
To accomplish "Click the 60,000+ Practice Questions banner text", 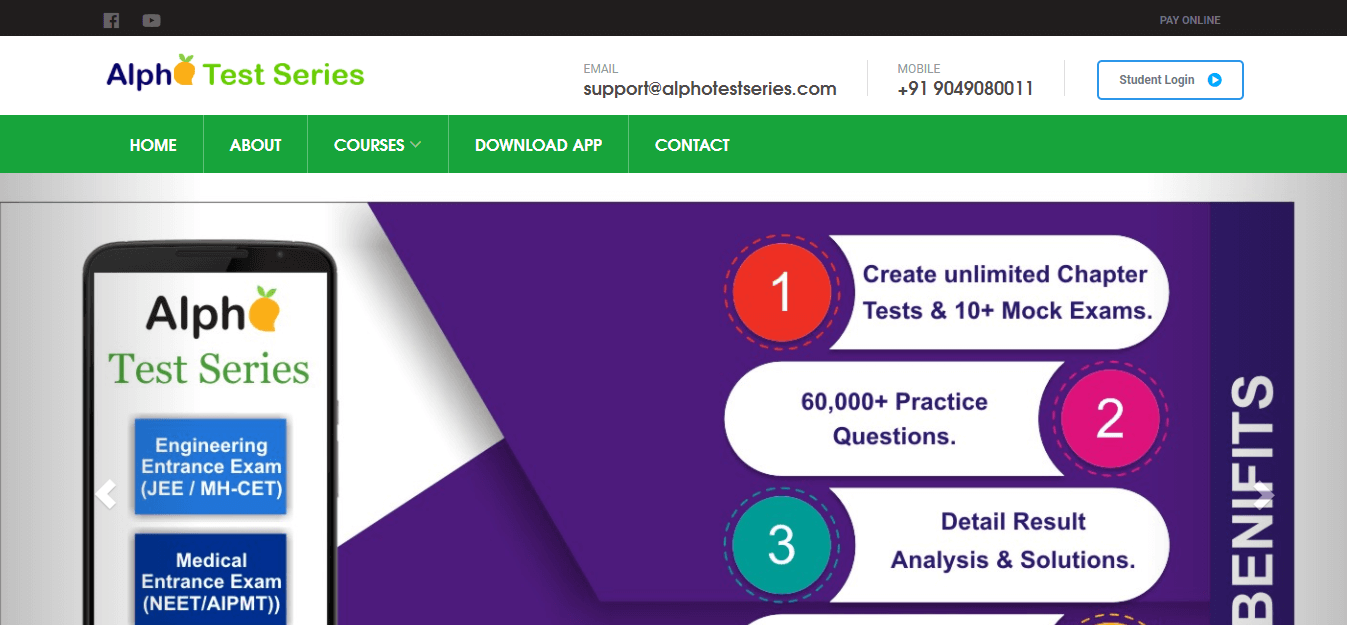I will click(x=893, y=419).
